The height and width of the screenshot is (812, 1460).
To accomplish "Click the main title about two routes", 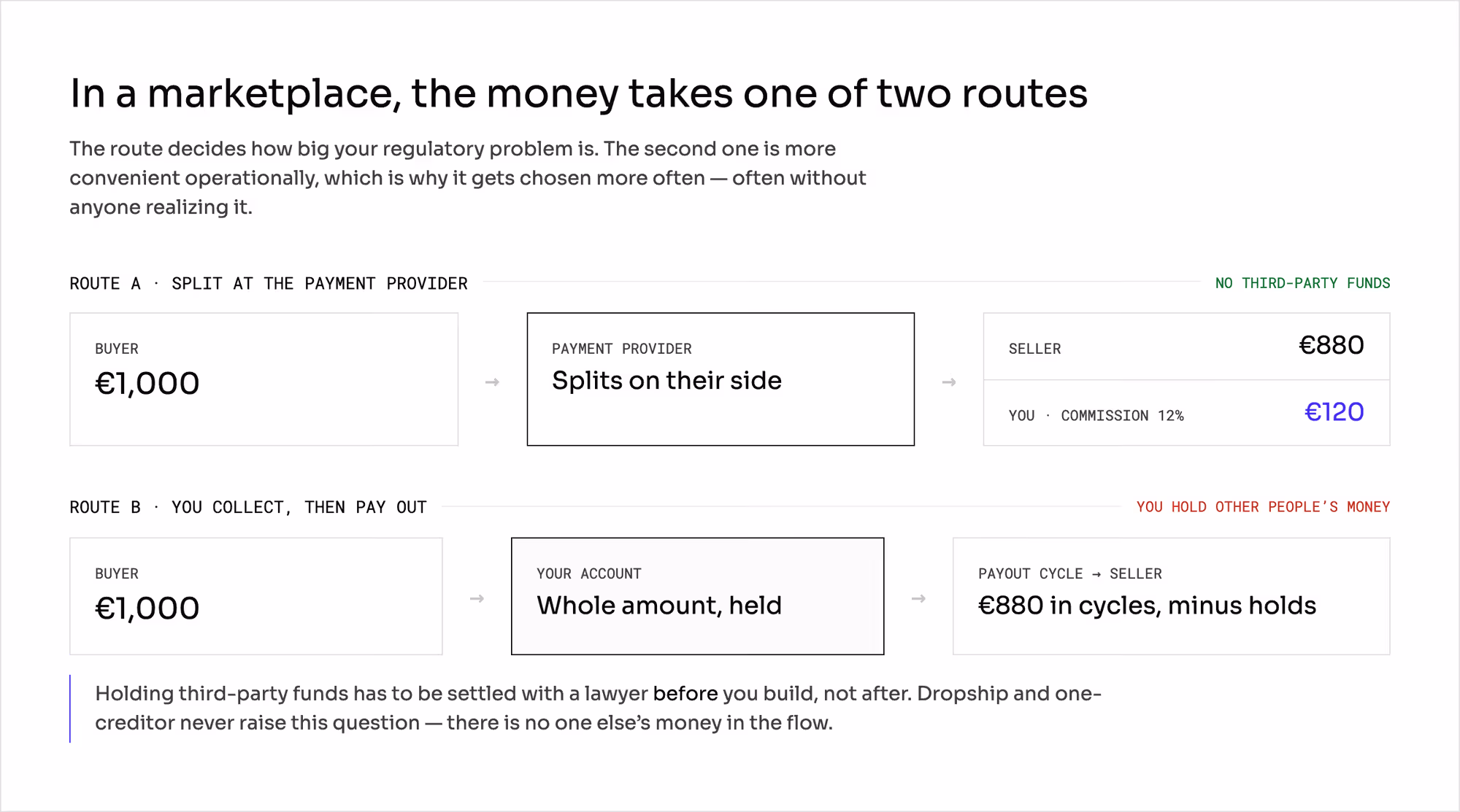I will (x=579, y=94).
